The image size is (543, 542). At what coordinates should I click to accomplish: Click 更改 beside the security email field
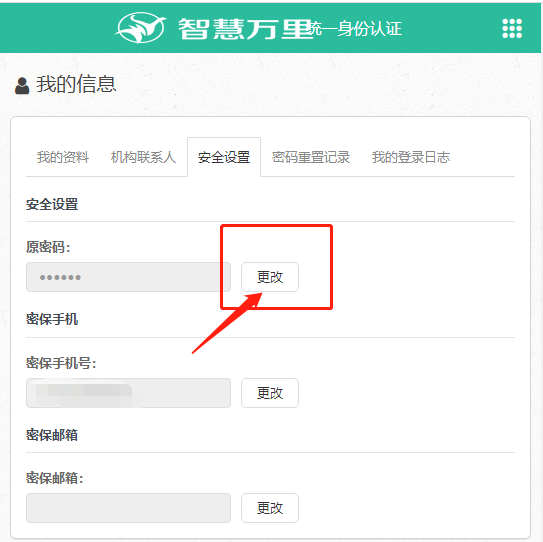270,508
